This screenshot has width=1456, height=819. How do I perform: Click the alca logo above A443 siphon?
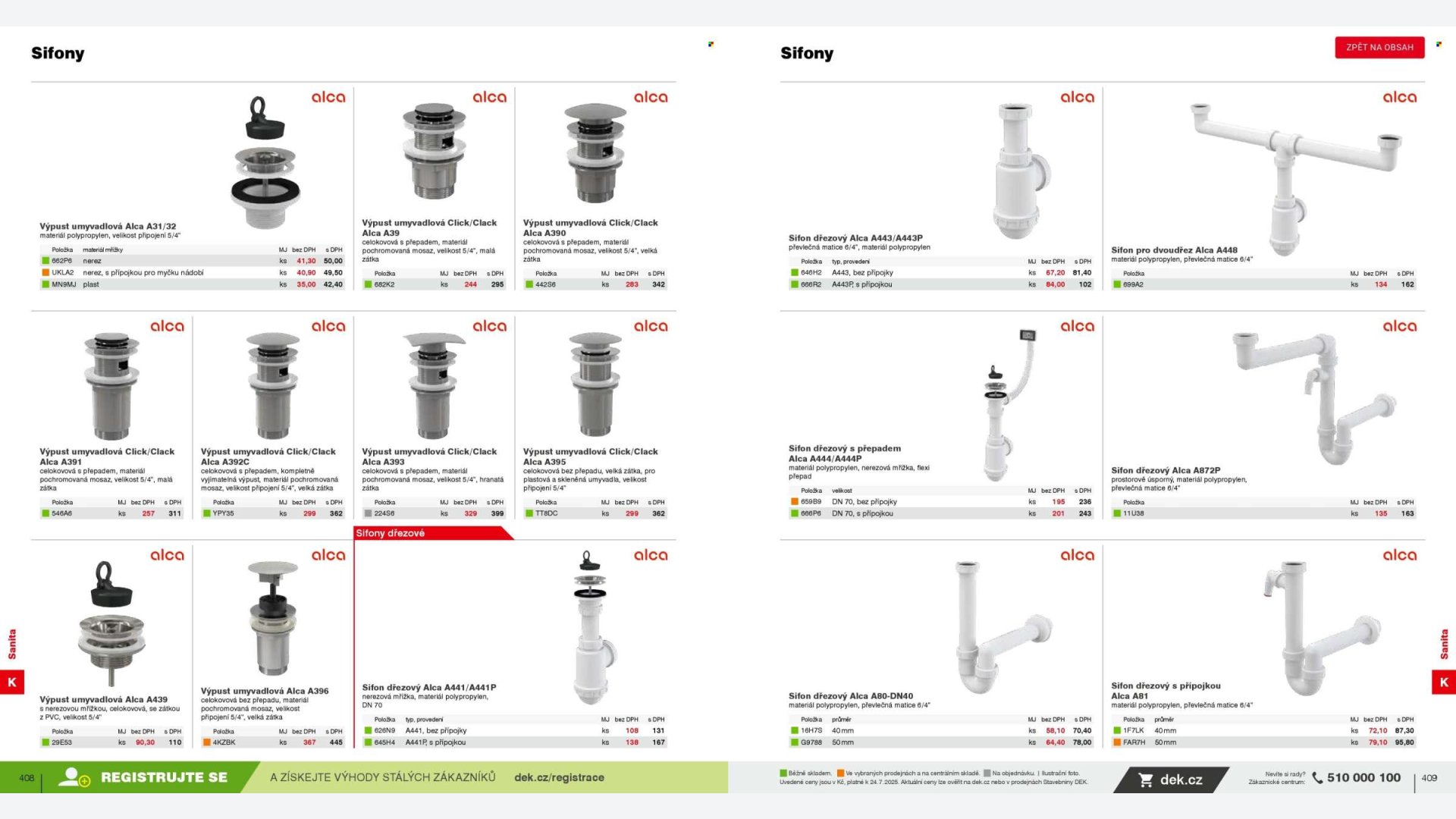point(1077,97)
